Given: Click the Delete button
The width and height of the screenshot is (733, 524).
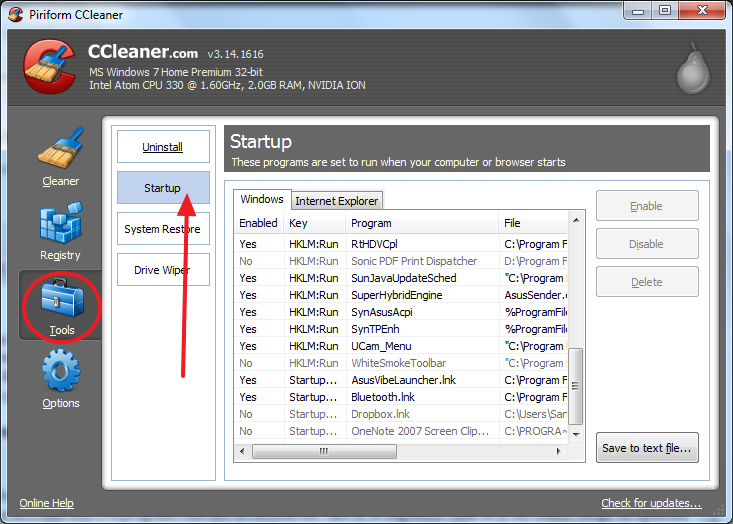Looking at the screenshot, I should (x=647, y=282).
